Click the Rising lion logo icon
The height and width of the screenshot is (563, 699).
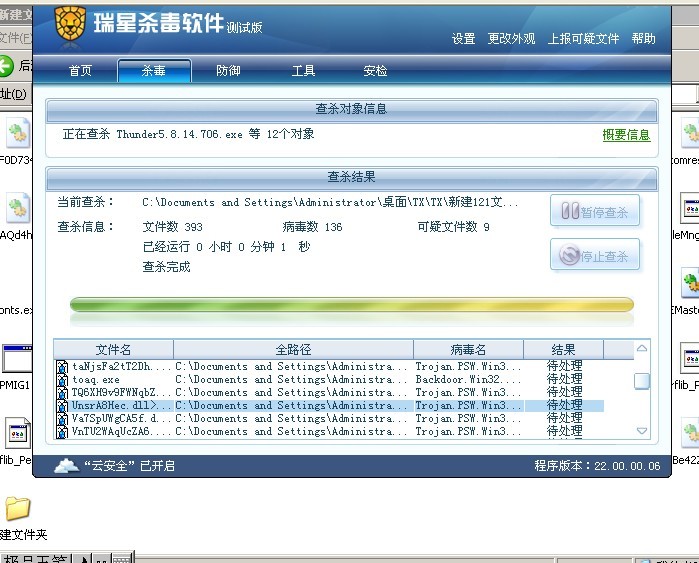(70, 24)
